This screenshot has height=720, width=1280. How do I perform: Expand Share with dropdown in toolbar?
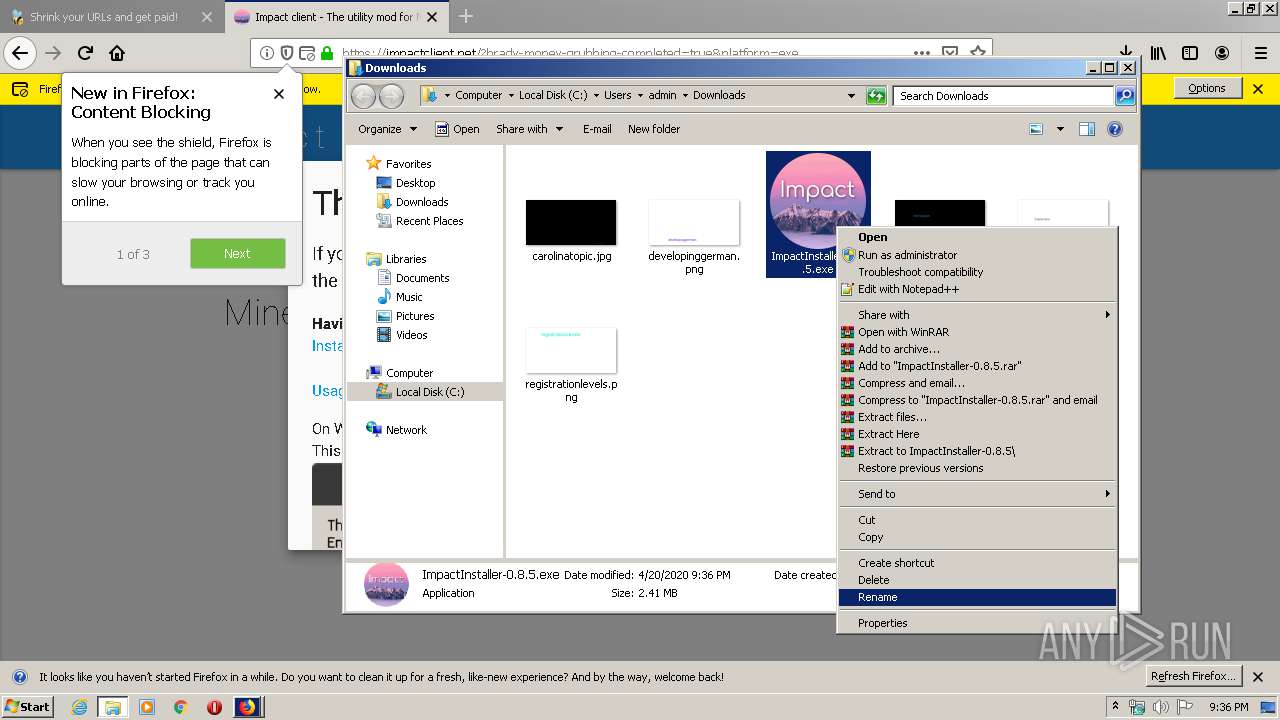click(529, 129)
